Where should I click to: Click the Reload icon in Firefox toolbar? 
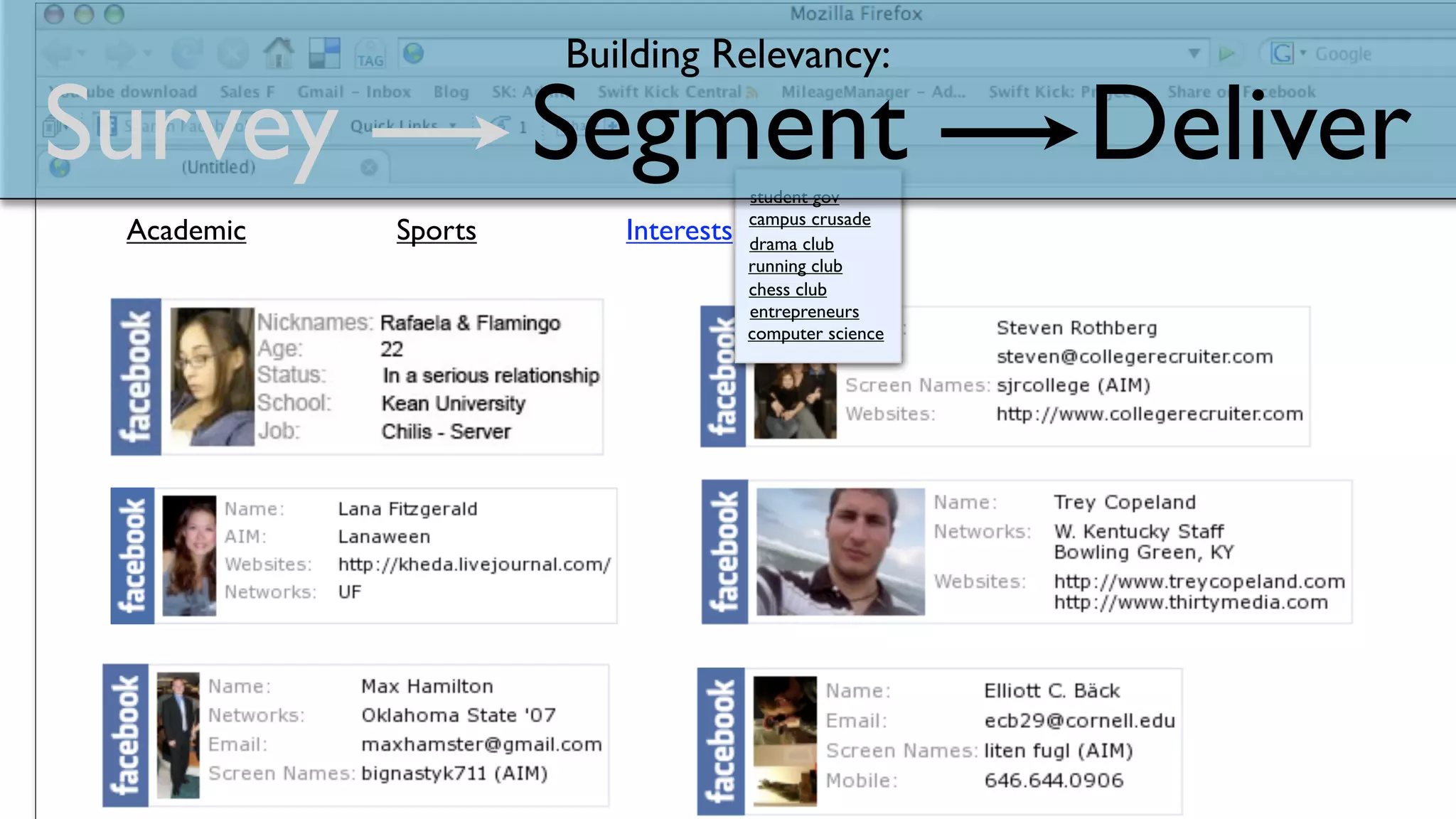coord(188,53)
